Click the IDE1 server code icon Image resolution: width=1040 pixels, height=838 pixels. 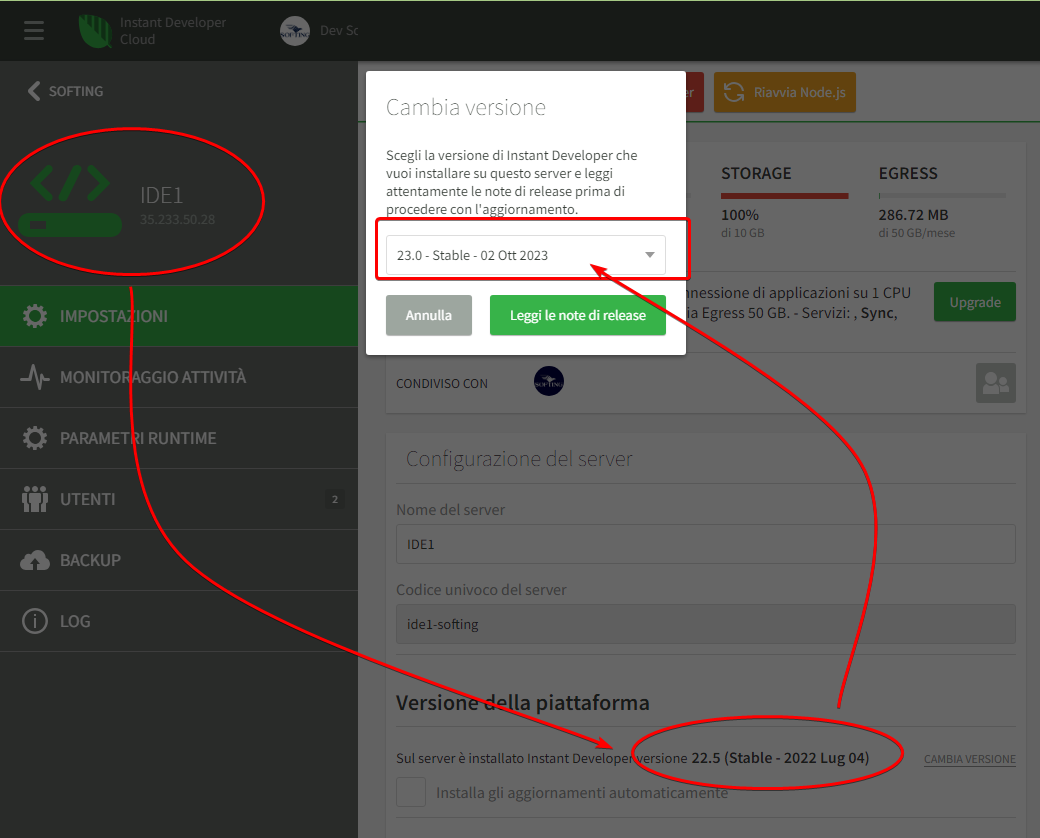[x=70, y=183]
